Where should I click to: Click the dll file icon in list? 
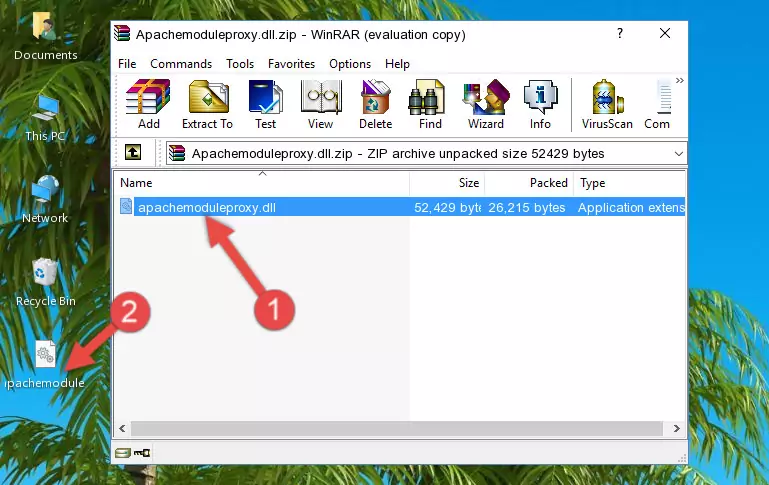[126, 206]
